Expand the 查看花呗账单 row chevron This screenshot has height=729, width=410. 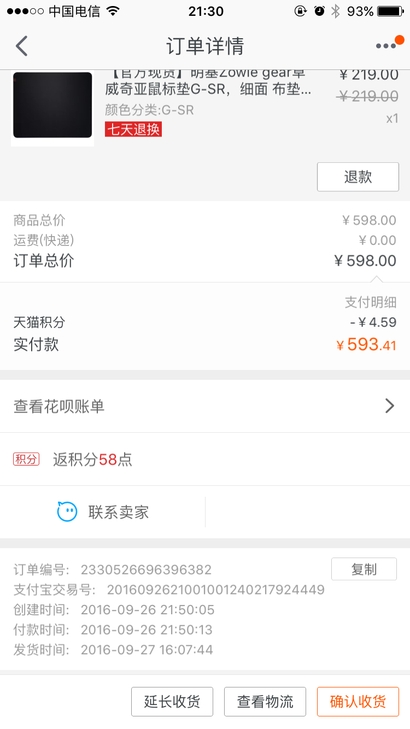click(x=390, y=406)
